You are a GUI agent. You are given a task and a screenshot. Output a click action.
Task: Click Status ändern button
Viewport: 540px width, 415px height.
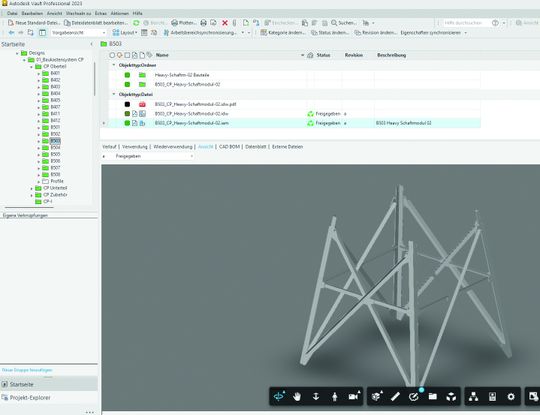coord(330,33)
